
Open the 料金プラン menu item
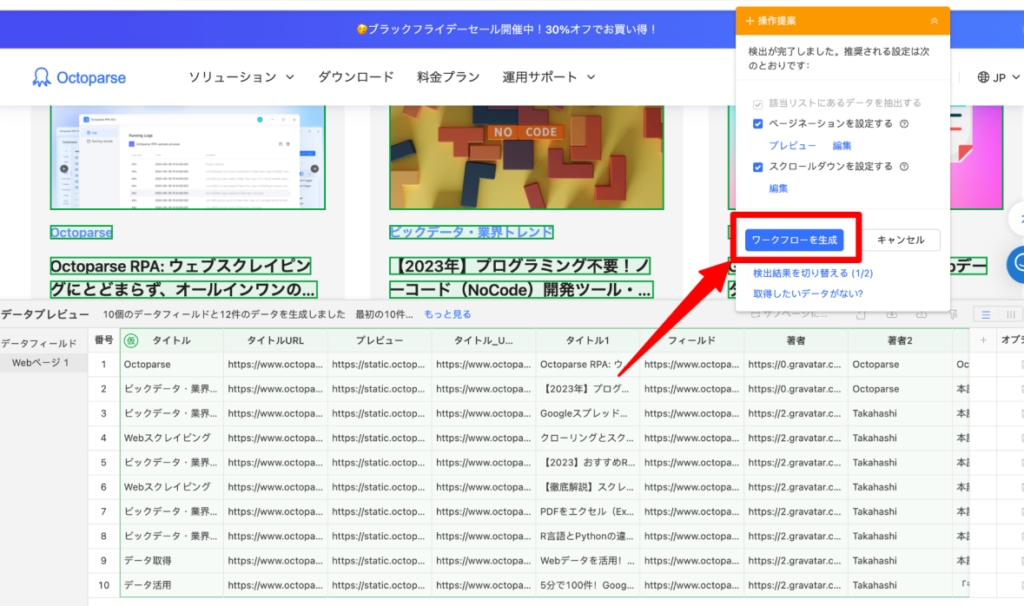pyautogui.click(x=448, y=77)
